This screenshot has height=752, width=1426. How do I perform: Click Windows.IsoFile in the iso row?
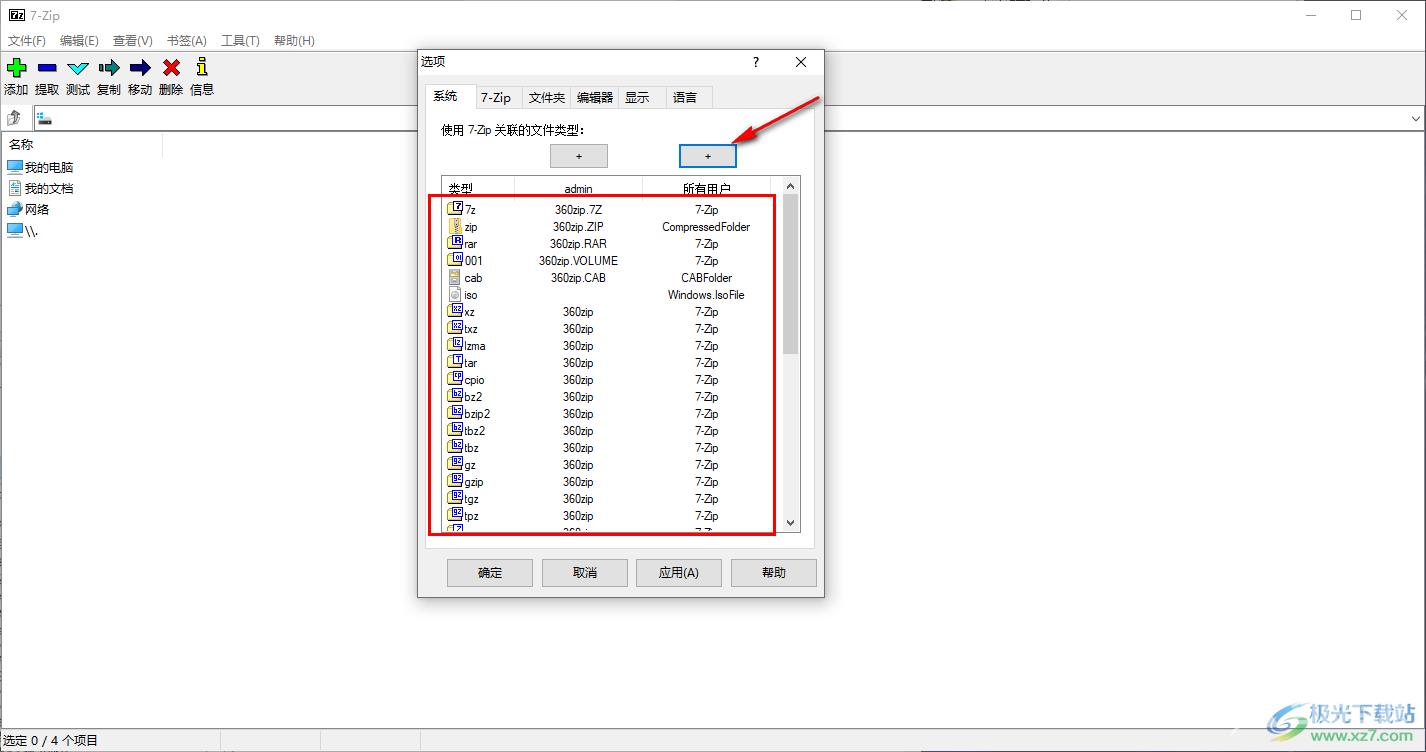point(706,295)
